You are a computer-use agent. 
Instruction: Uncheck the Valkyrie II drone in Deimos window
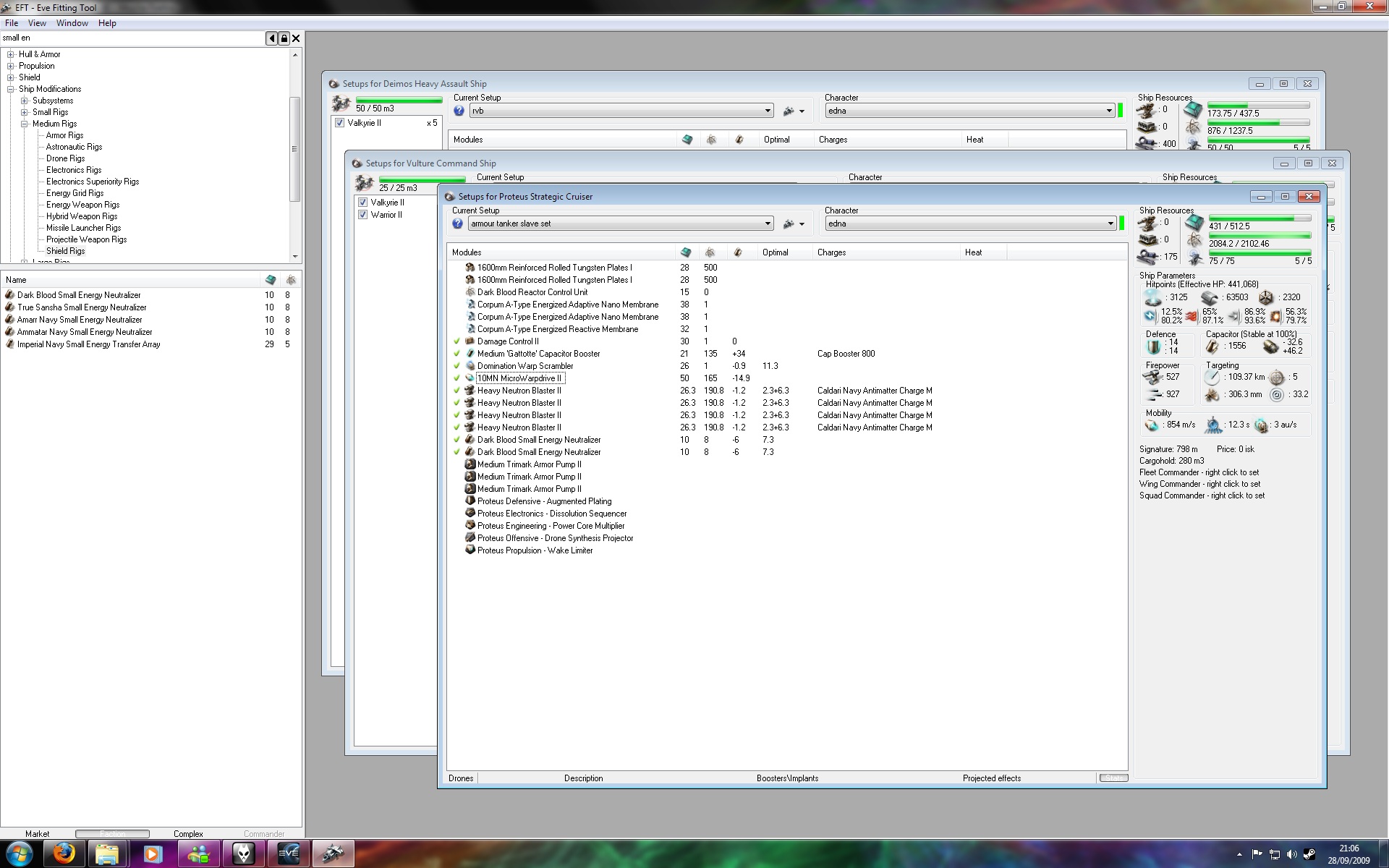click(x=340, y=123)
